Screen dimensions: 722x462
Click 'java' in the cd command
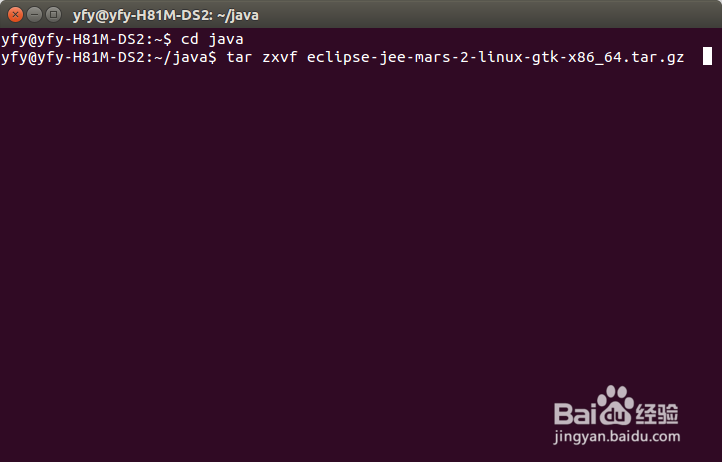click(x=226, y=39)
